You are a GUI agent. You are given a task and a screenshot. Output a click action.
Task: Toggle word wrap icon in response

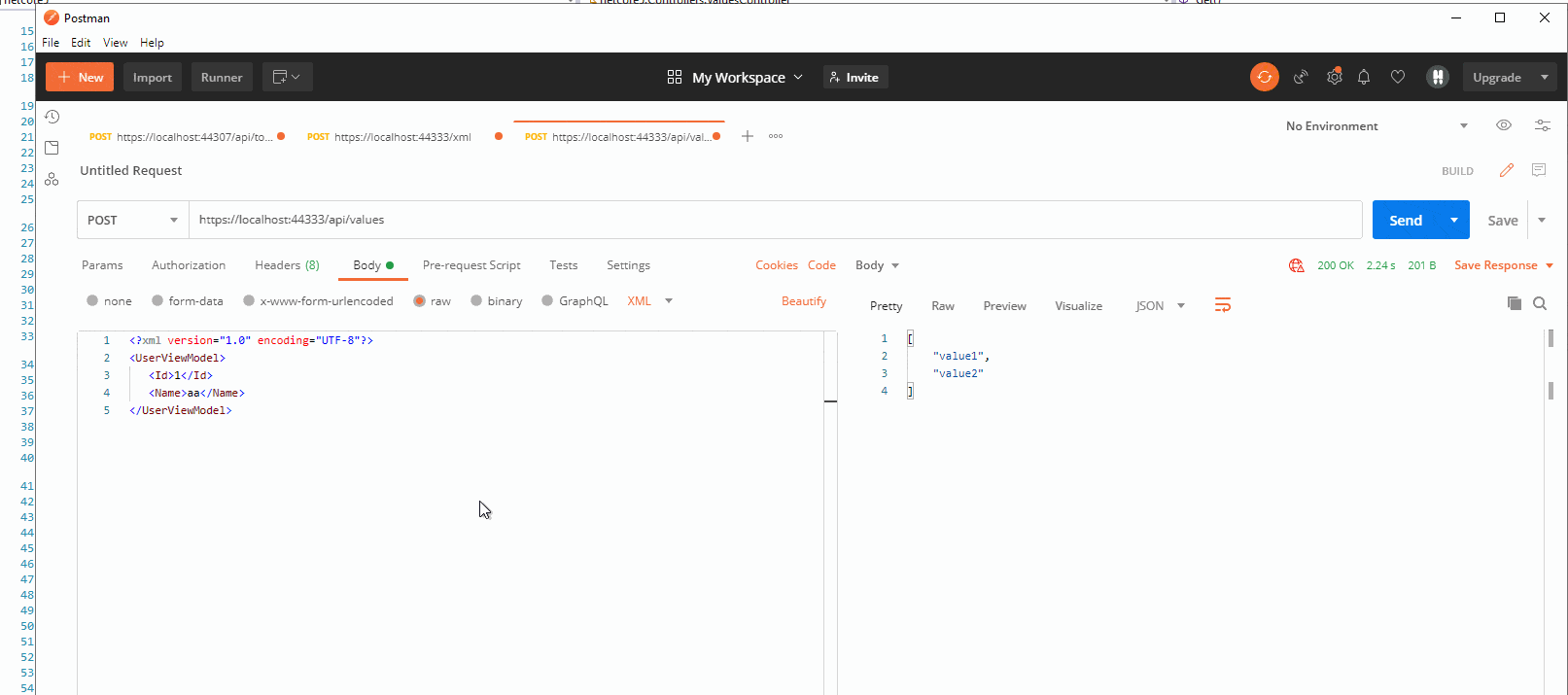point(1223,305)
